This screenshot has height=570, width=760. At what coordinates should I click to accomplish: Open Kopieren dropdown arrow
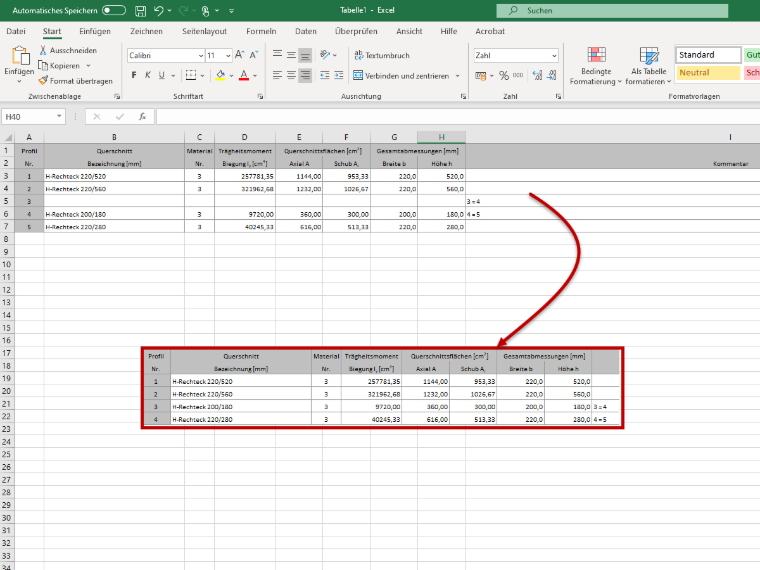click(88, 65)
